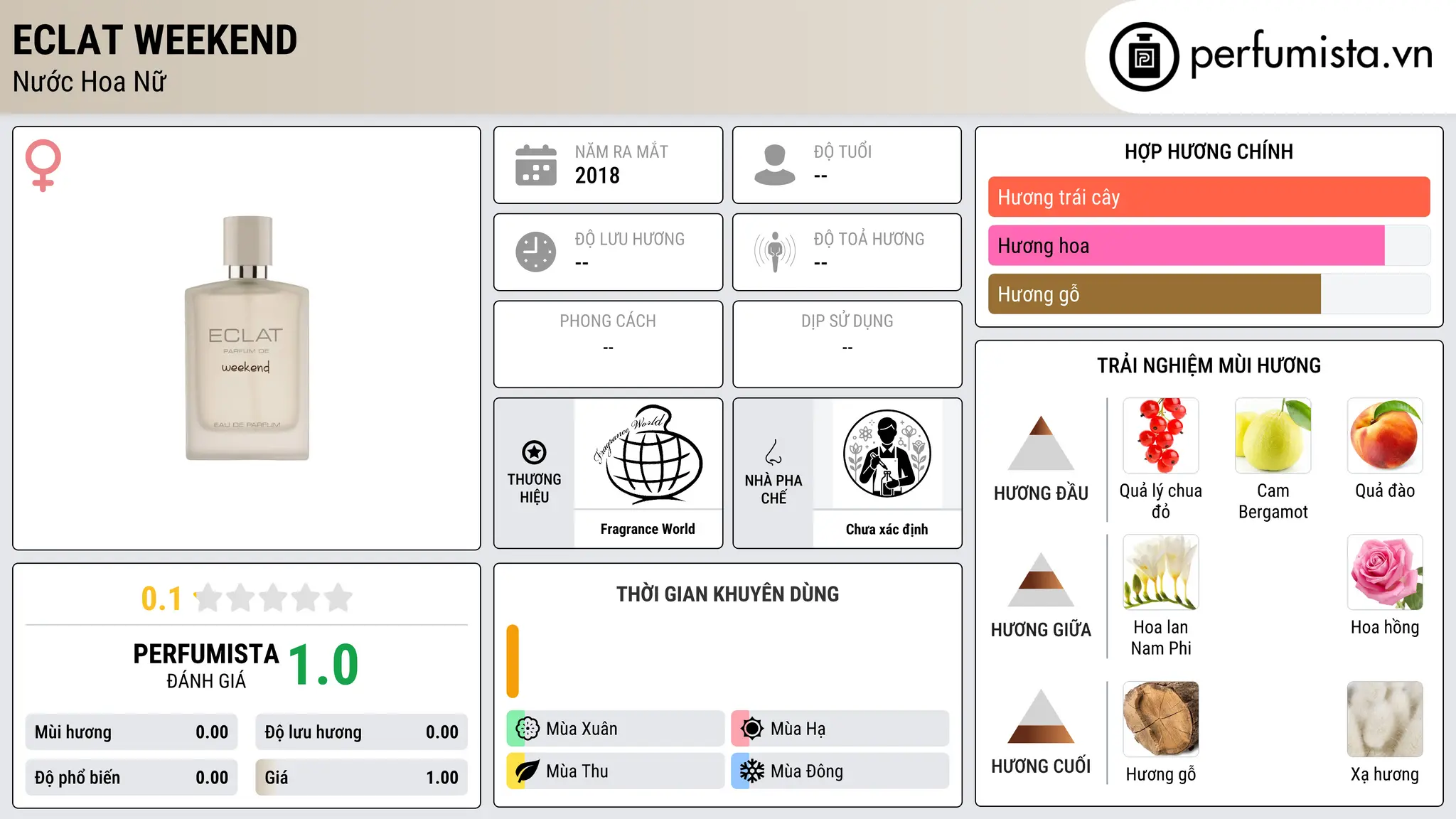Image resolution: width=1456 pixels, height=819 pixels.
Task: Select the Quả đào peach image
Action: point(1385,436)
